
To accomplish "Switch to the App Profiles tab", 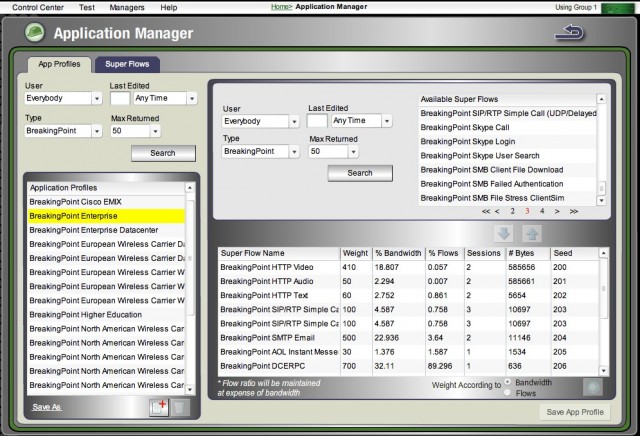I will [x=59, y=64].
